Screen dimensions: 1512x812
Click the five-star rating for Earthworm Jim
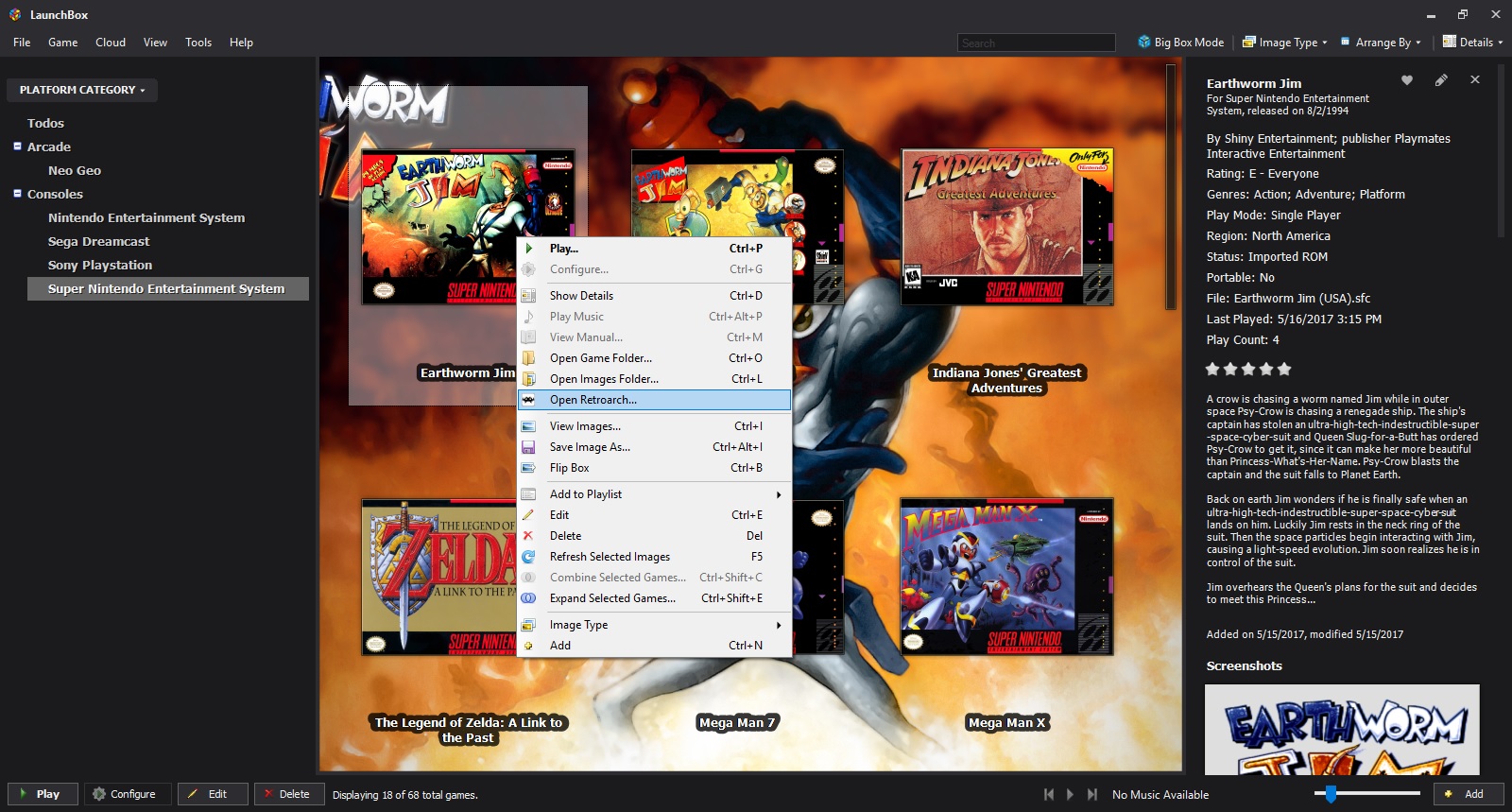(x=1248, y=369)
